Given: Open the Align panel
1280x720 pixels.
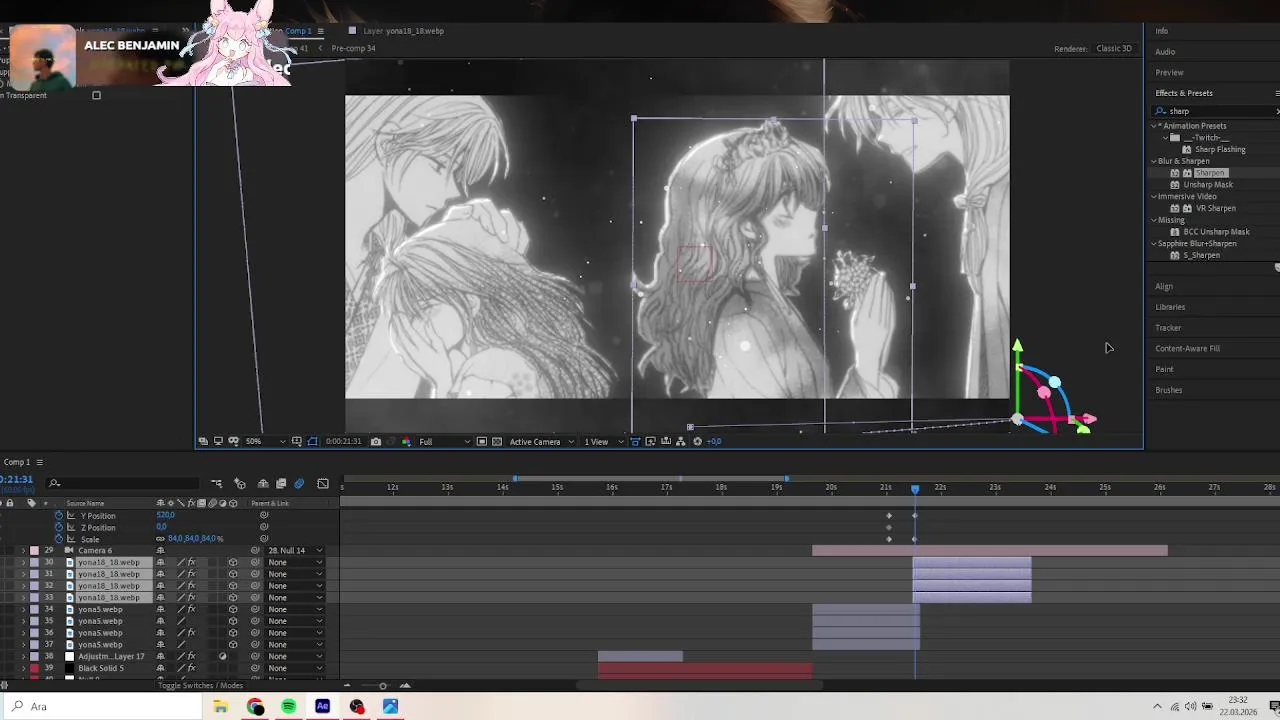Looking at the screenshot, I should (x=1164, y=287).
